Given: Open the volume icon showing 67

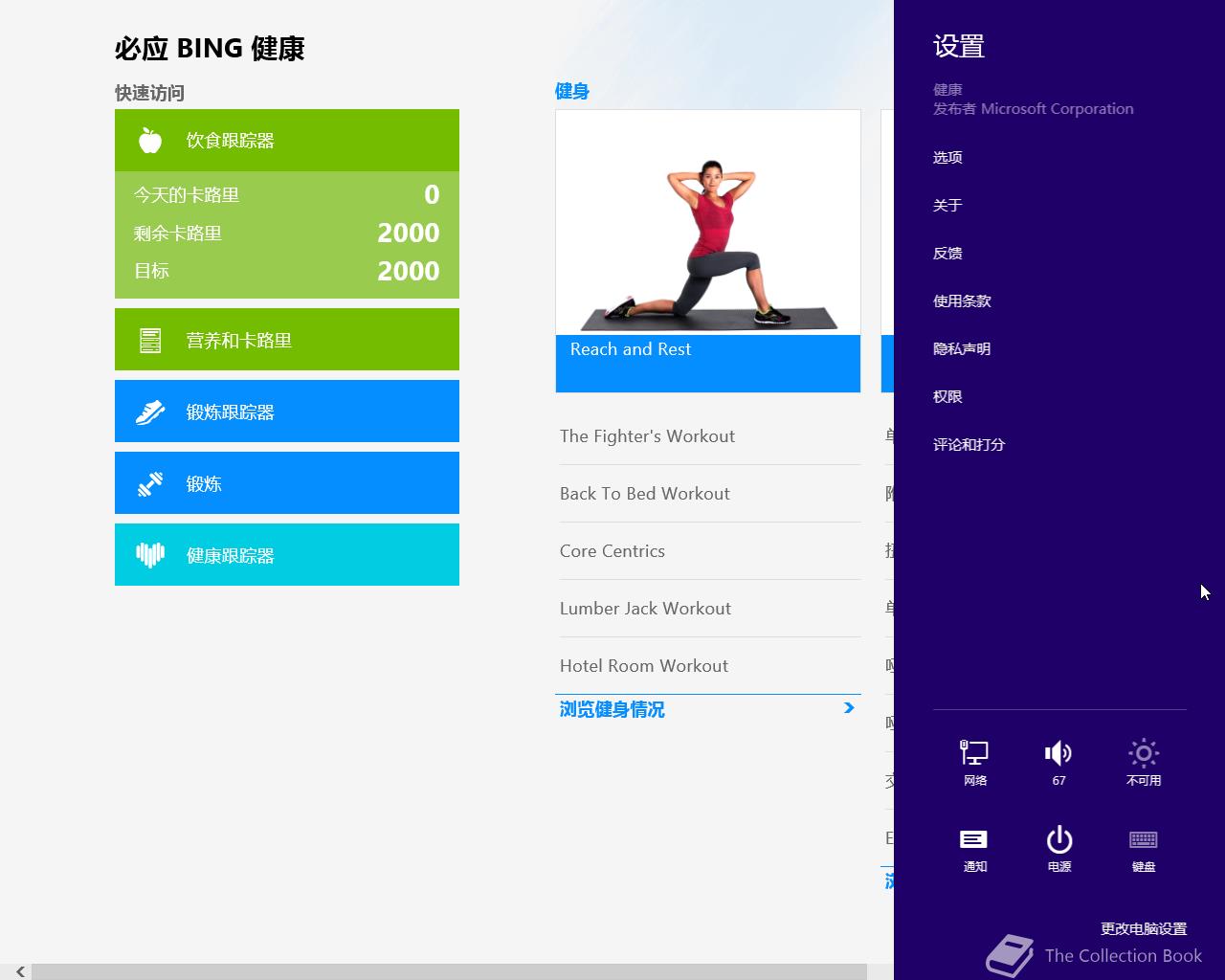Looking at the screenshot, I should pyautogui.click(x=1058, y=762).
